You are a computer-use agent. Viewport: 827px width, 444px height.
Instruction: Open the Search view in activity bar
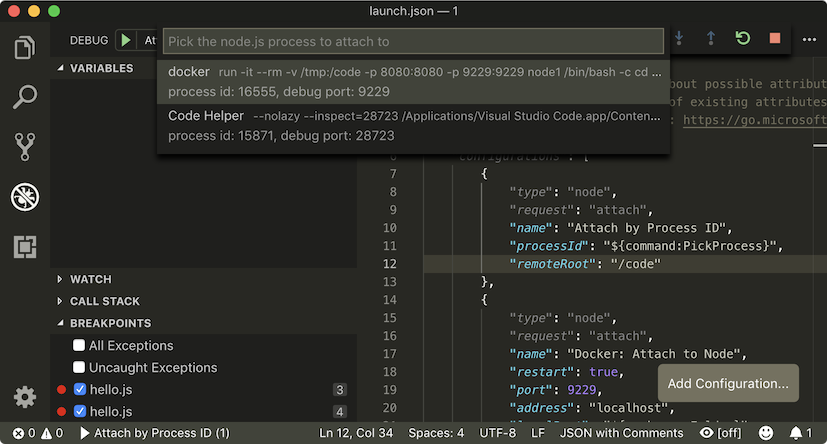(25, 97)
